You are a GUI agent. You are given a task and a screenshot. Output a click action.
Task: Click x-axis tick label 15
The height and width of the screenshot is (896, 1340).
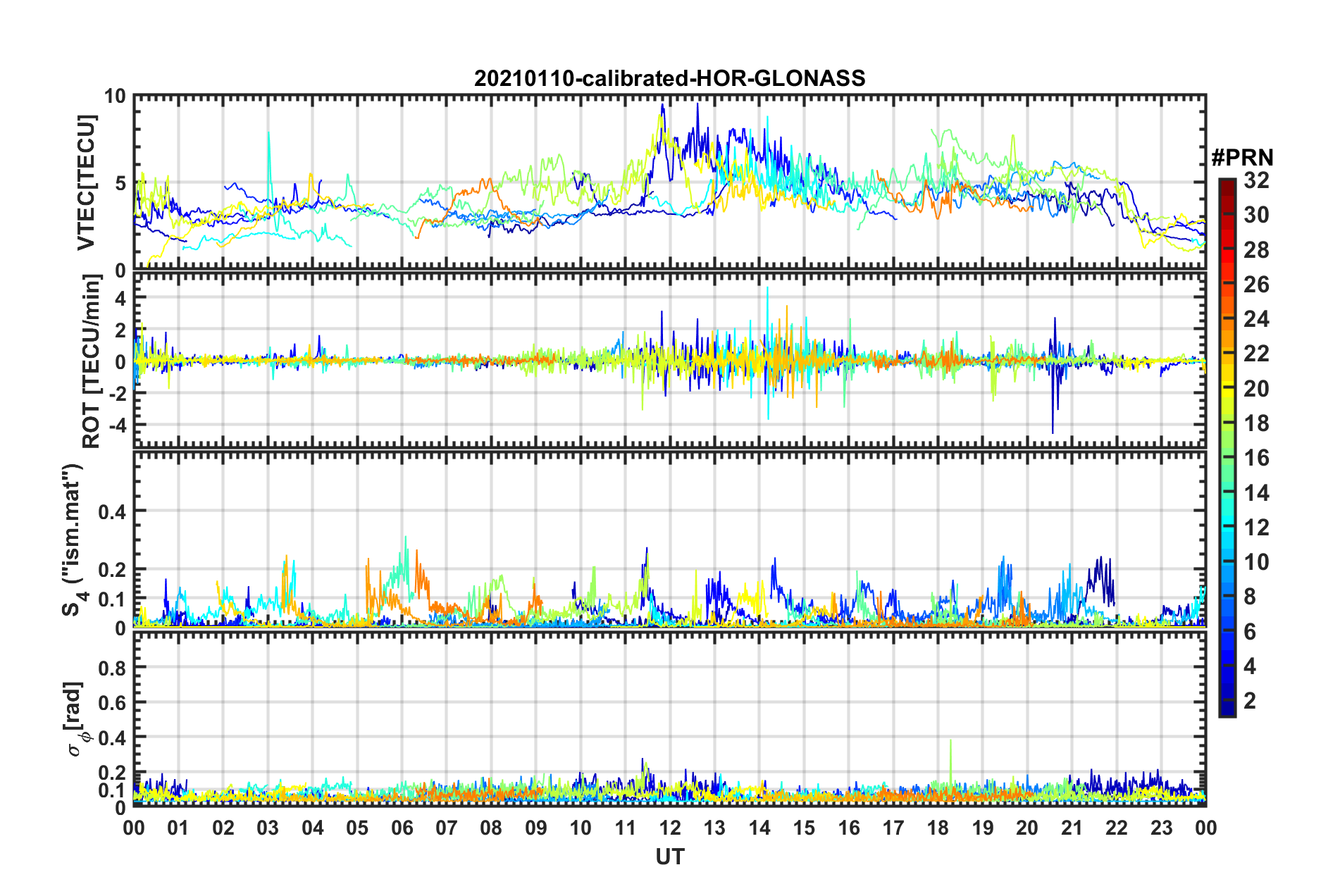coord(804,828)
